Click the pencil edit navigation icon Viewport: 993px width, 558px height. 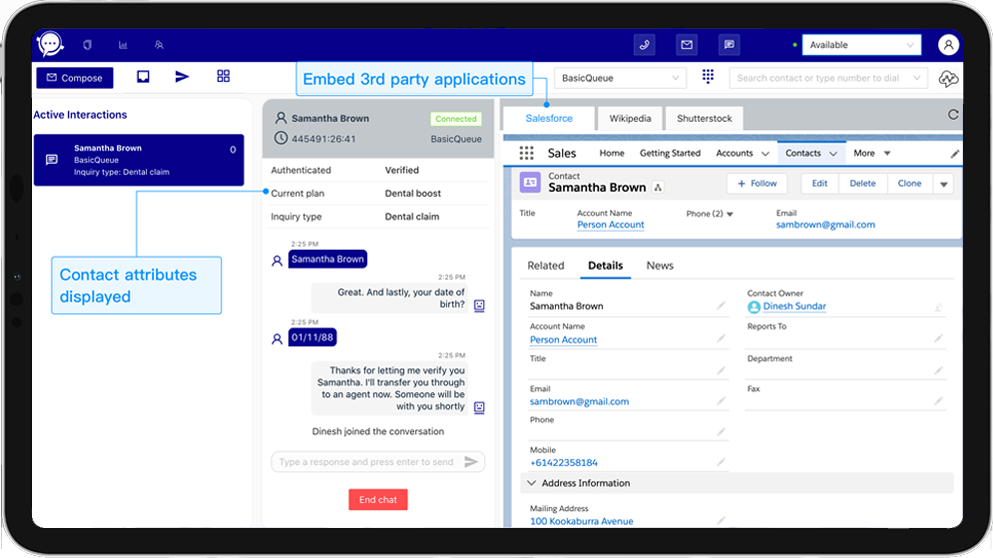click(954, 153)
